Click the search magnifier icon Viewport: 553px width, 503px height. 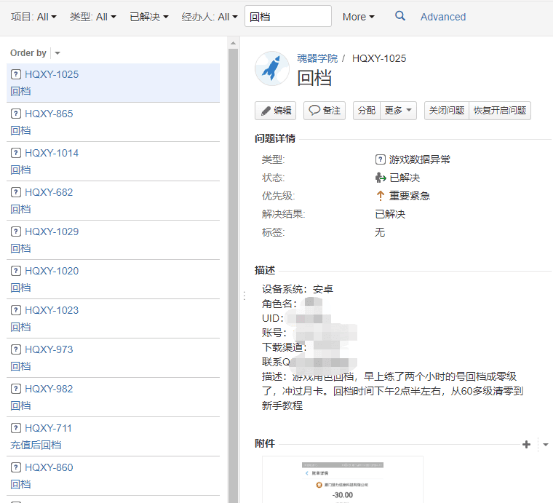400,16
